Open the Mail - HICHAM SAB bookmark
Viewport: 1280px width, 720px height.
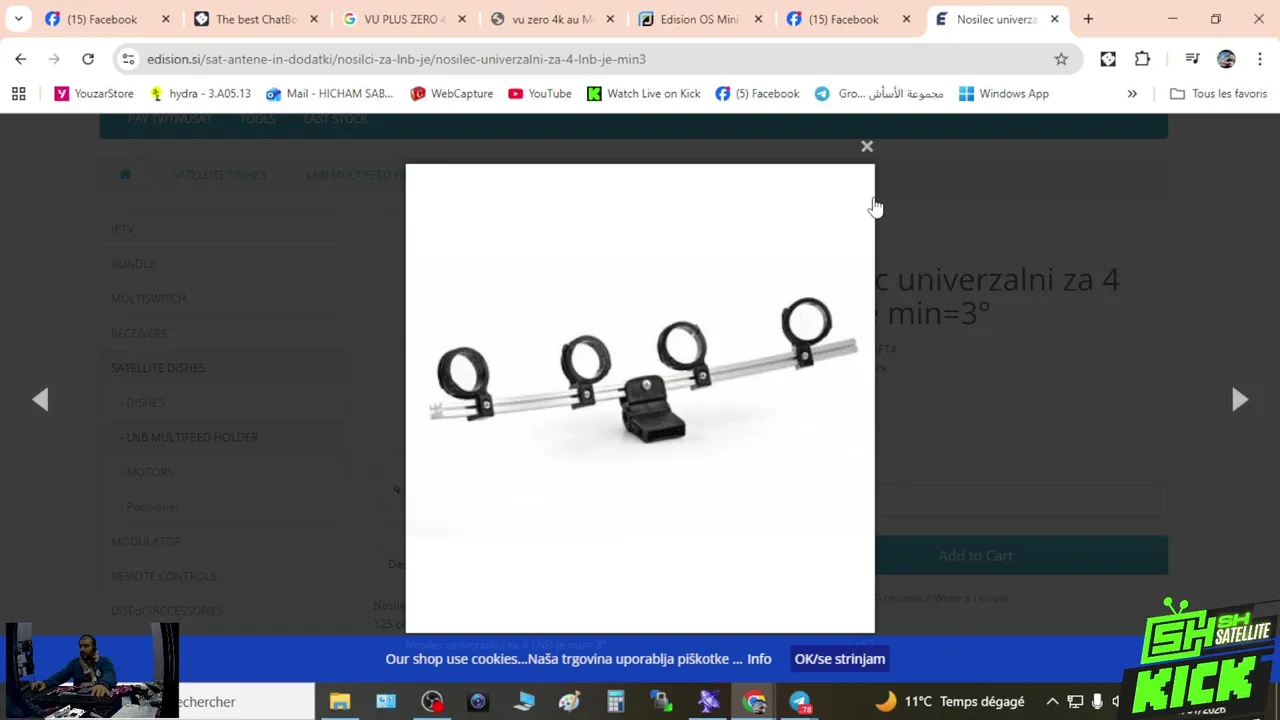329,94
